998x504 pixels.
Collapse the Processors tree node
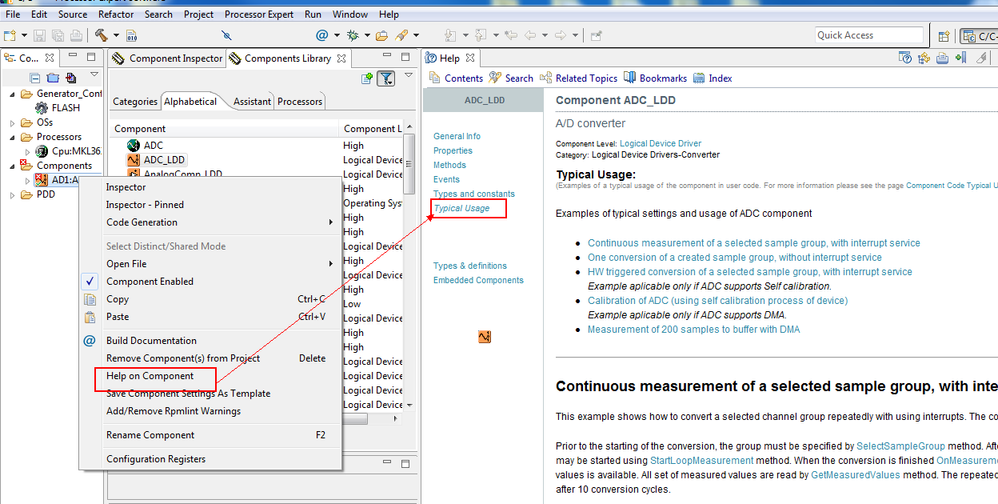12,137
